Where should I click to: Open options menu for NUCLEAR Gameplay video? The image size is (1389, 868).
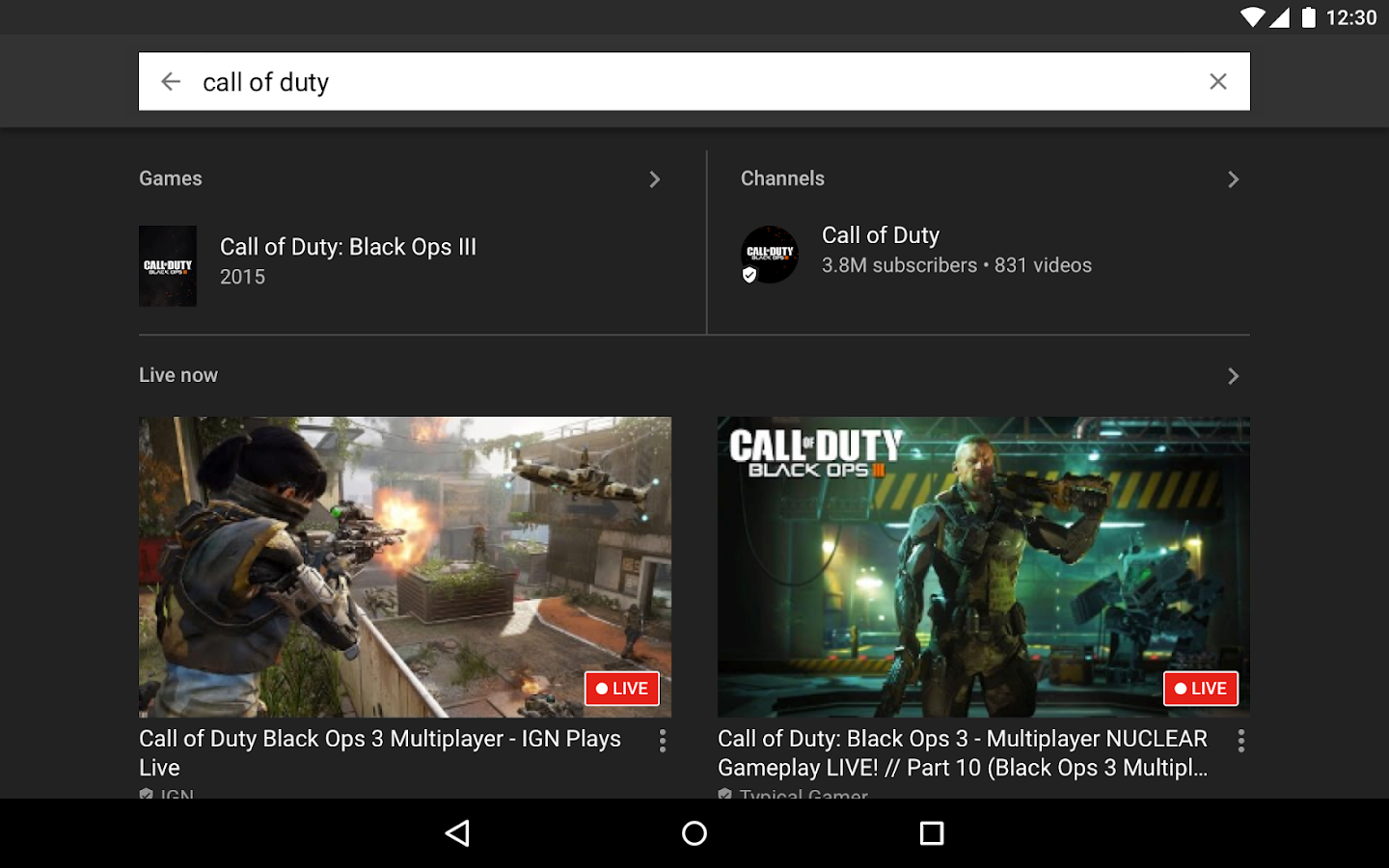[x=1241, y=741]
